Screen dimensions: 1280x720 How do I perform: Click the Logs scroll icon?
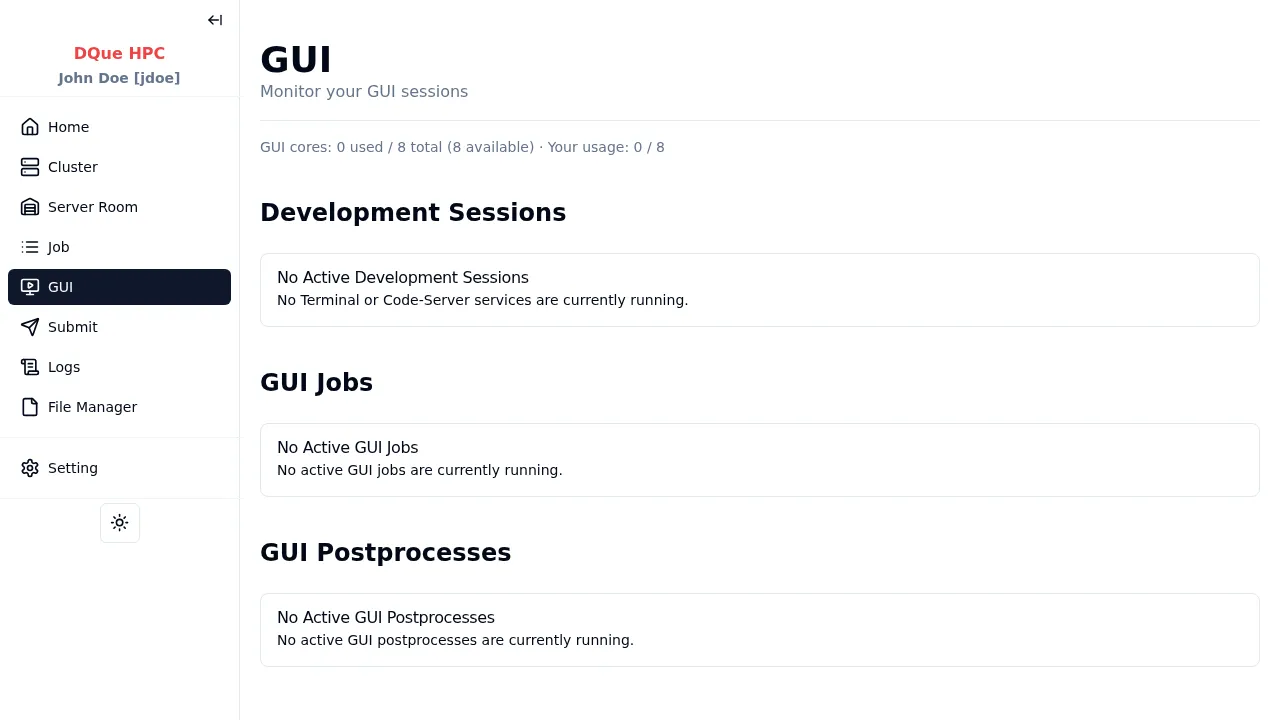30,367
